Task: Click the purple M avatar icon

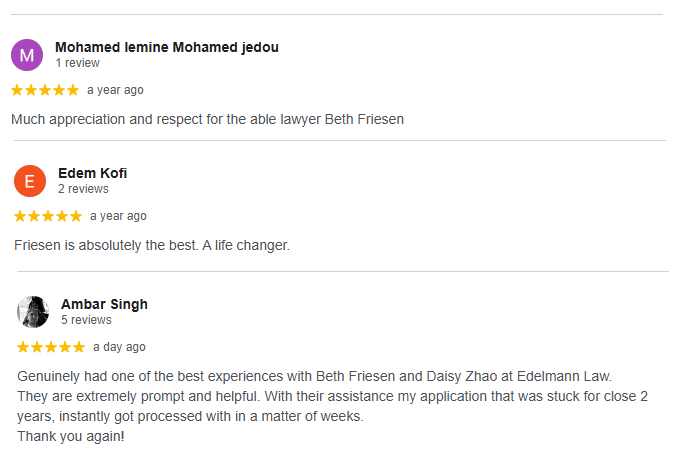Action: coord(27,55)
